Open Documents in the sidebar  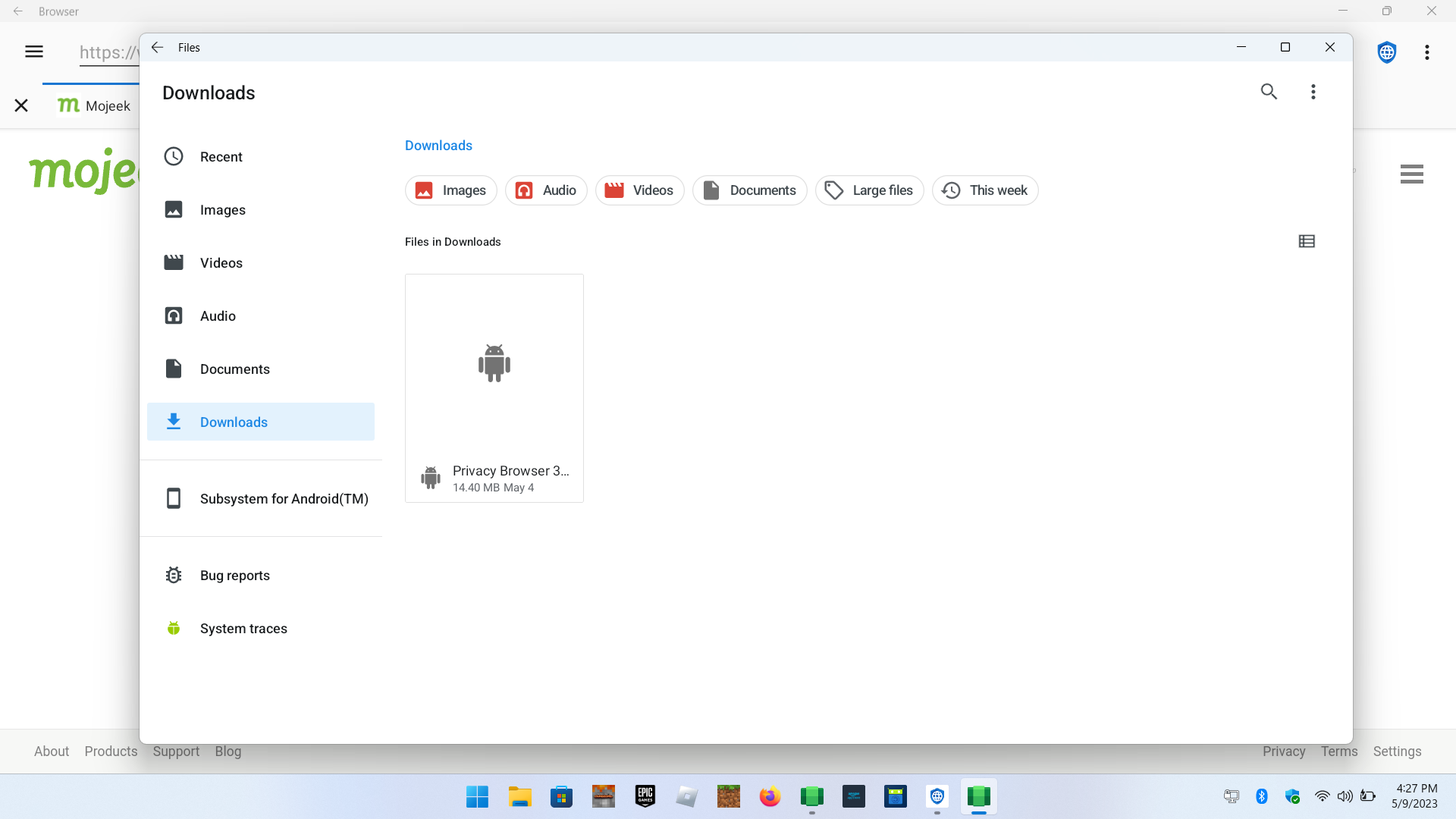tap(261, 369)
